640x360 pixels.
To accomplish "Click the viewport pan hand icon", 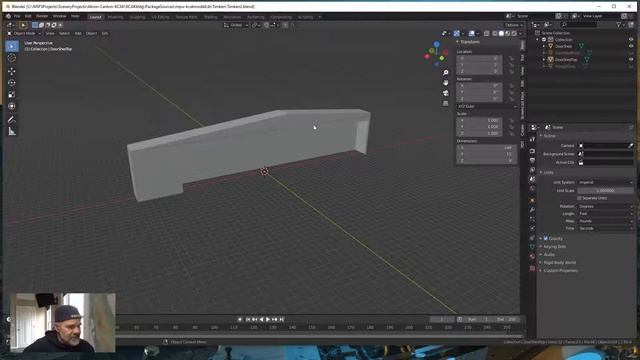I will [x=445, y=83].
